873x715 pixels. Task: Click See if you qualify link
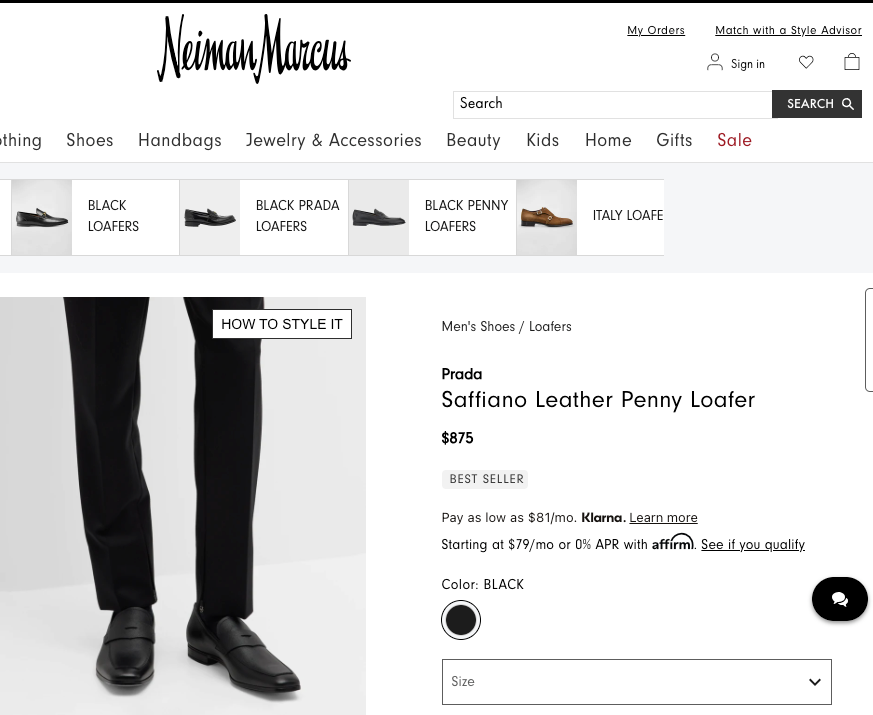pyautogui.click(x=752, y=545)
